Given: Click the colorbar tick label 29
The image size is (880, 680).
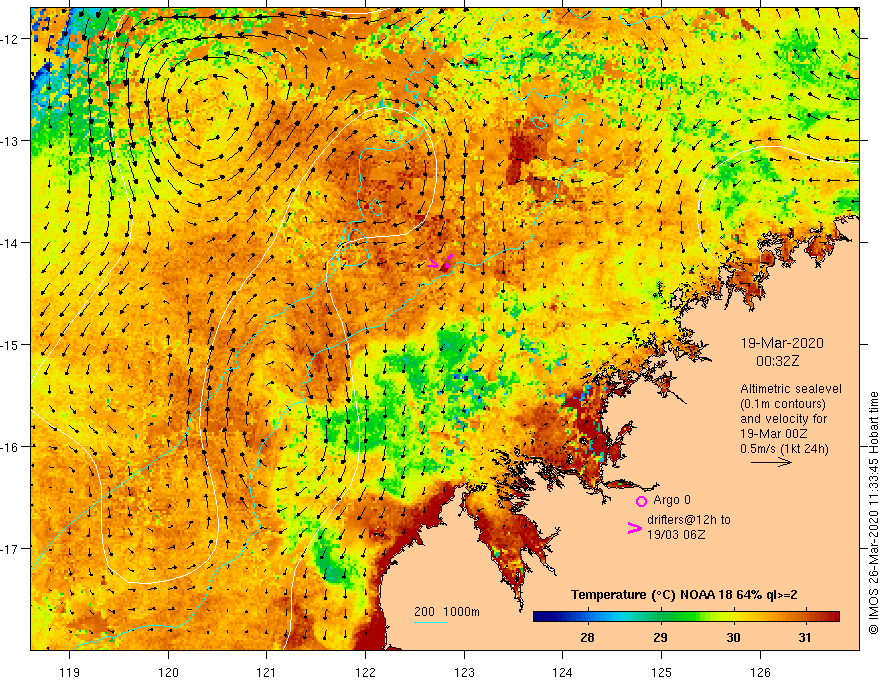Looking at the screenshot, I should click(x=660, y=637).
